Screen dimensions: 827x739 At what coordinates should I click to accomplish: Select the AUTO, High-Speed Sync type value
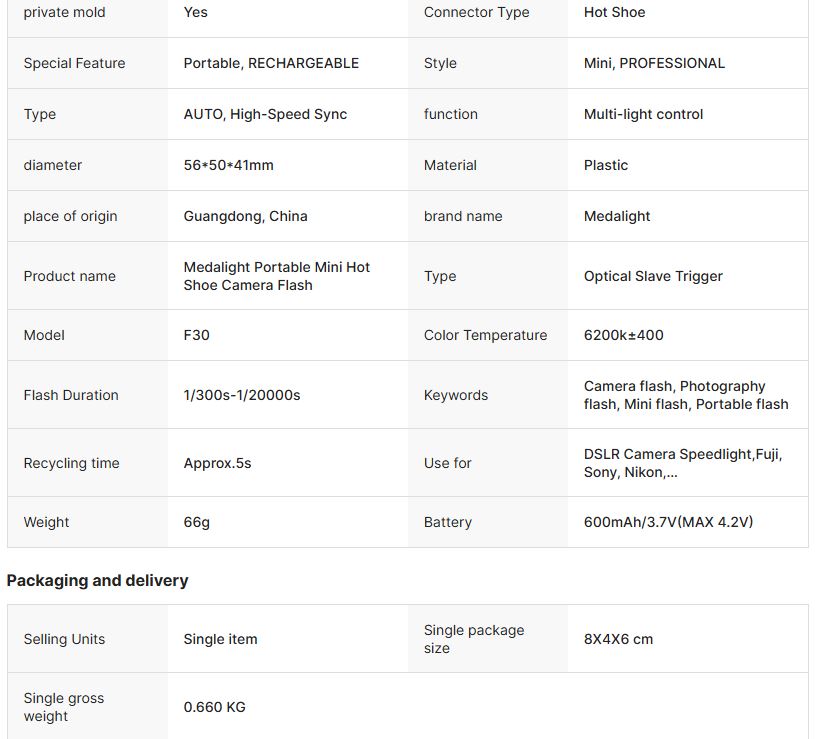pos(265,114)
